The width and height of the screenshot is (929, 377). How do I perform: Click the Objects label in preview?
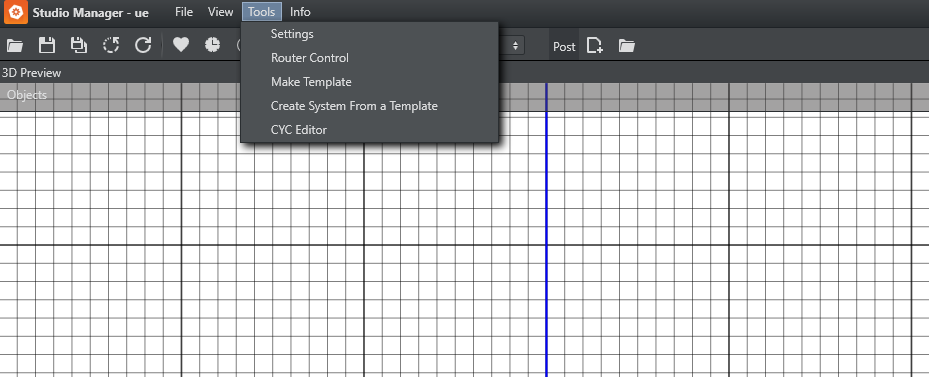click(x=27, y=95)
